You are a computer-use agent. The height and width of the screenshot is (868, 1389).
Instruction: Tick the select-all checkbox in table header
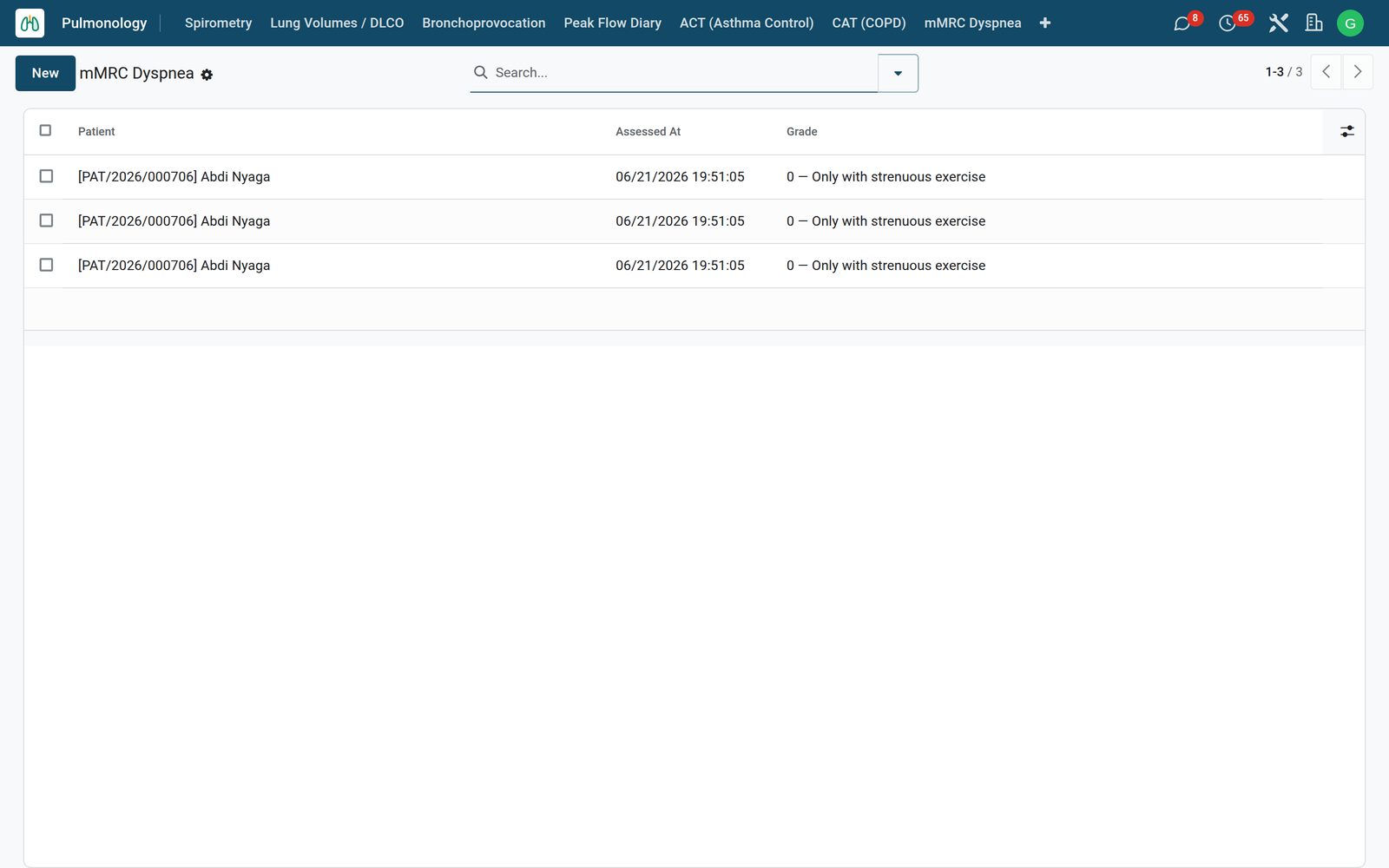click(x=46, y=130)
